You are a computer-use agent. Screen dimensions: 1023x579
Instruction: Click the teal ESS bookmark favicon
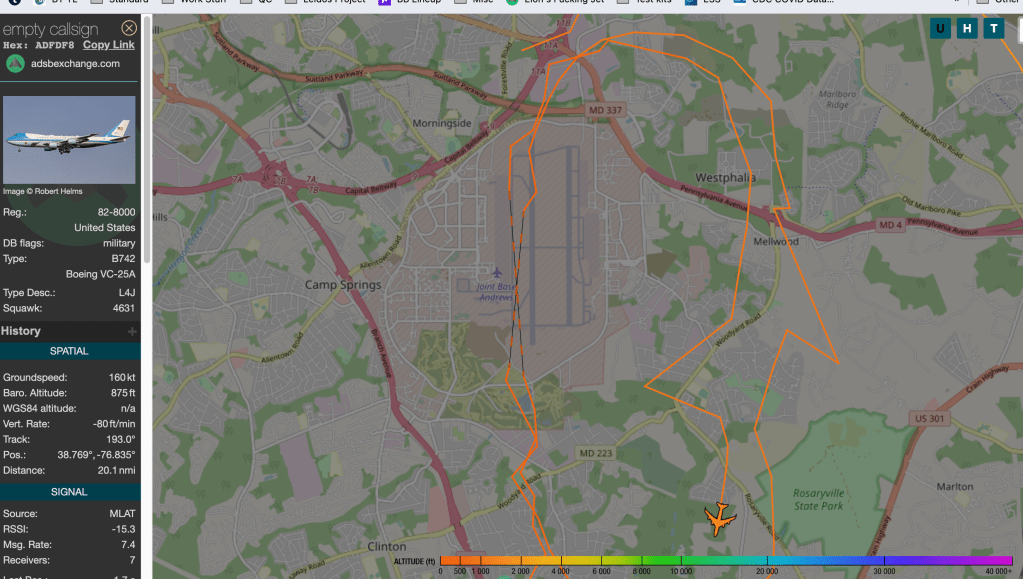690,2
